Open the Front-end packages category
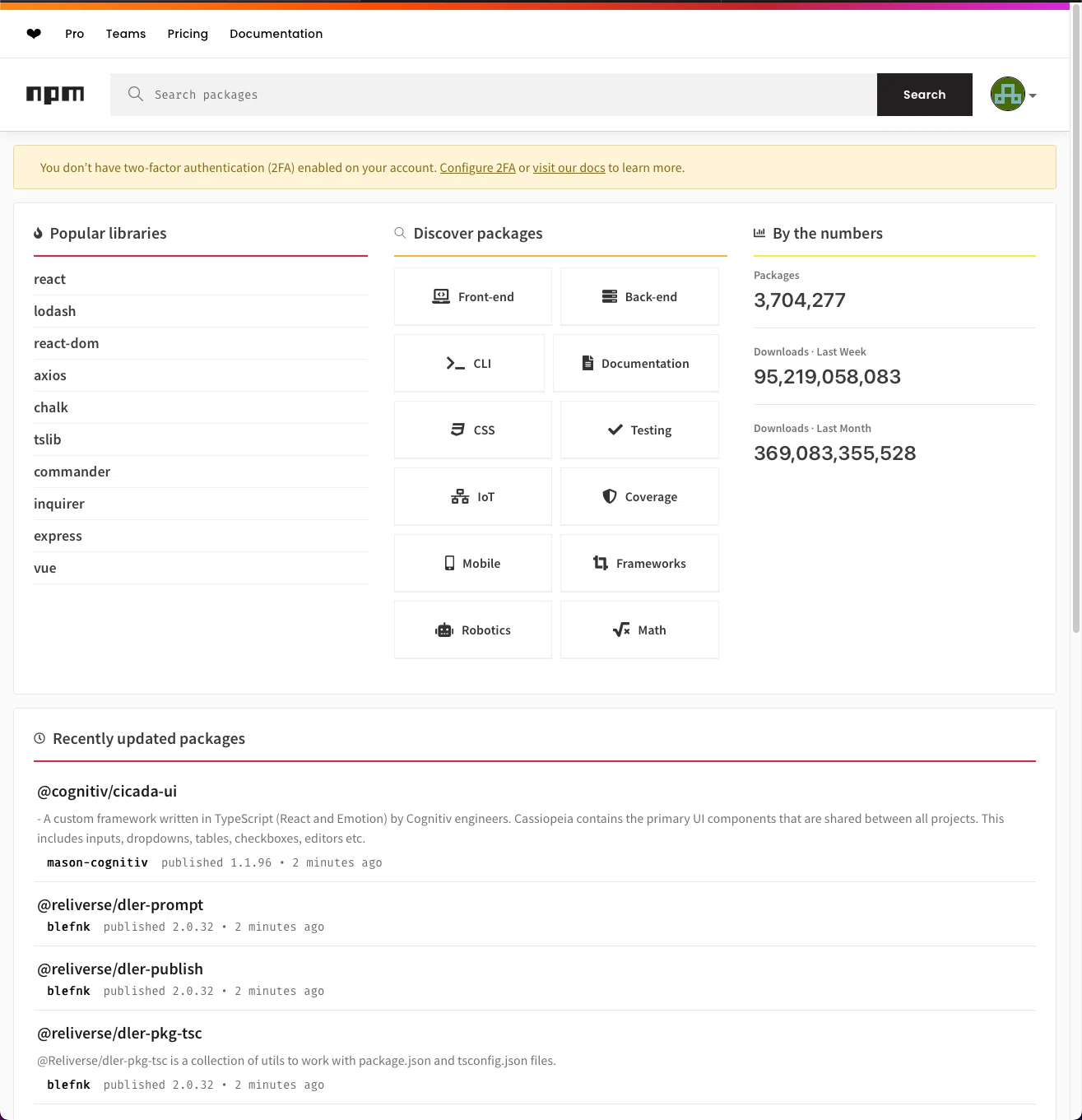 (x=473, y=297)
